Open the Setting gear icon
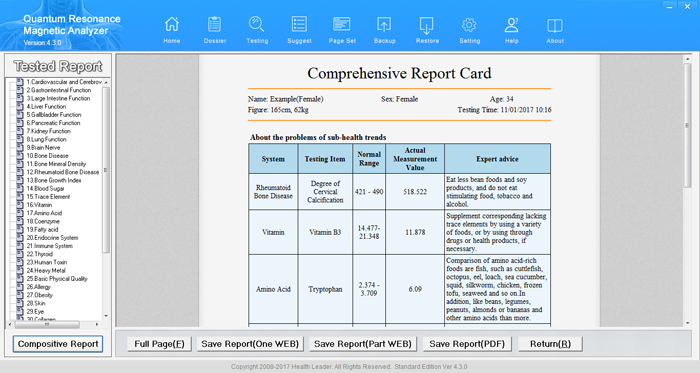700x373 pixels. tap(469, 25)
